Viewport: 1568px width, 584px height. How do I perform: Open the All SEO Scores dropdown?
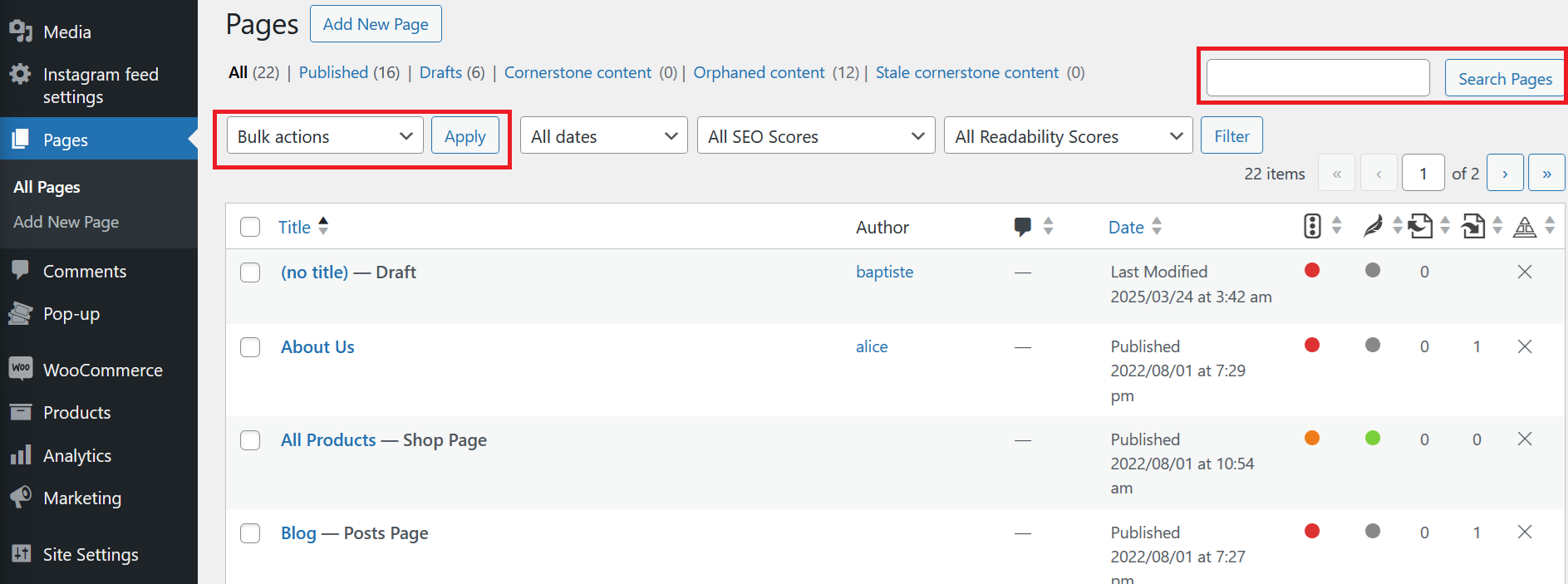(x=816, y=136)
